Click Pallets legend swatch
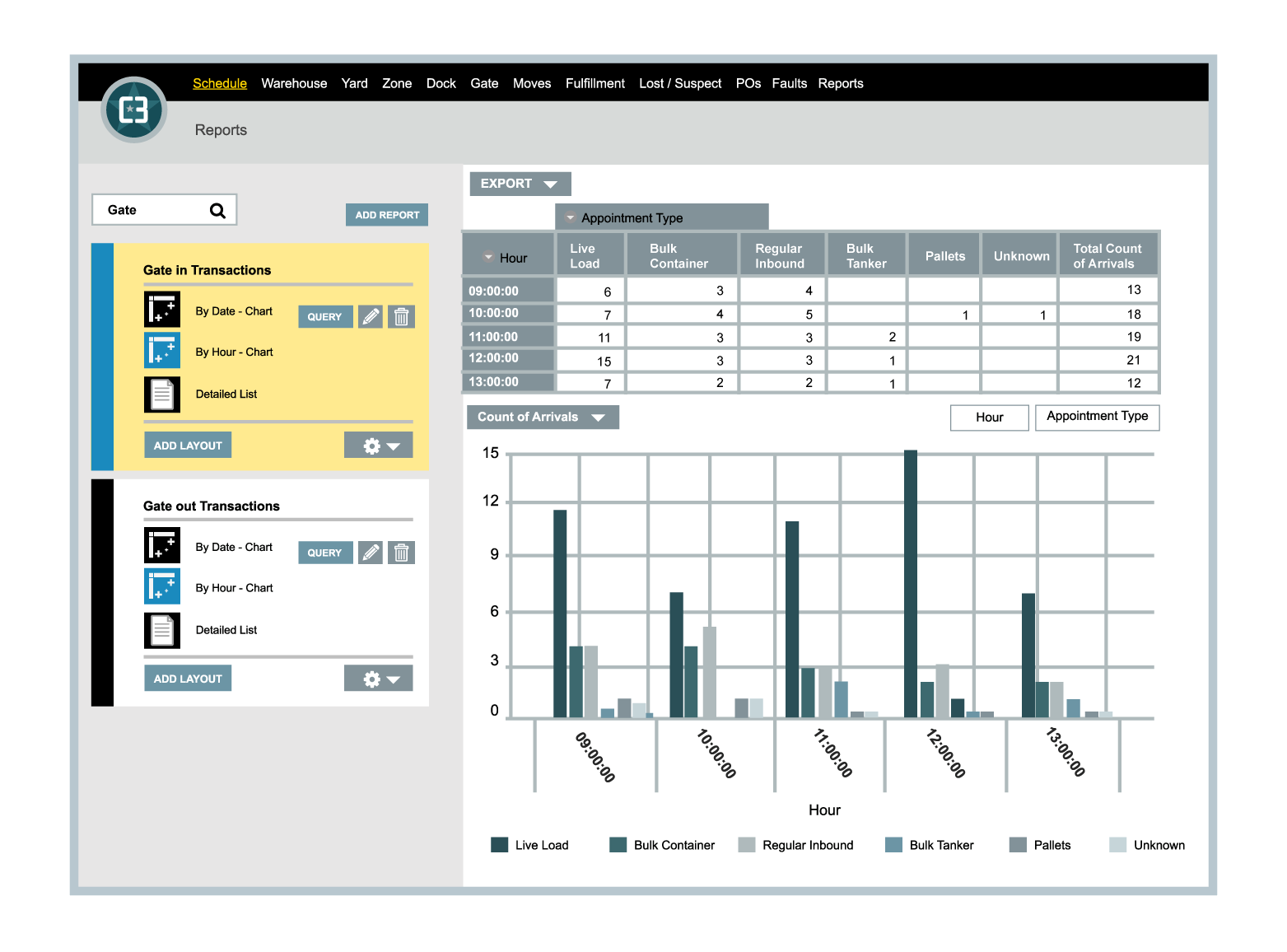This screenshot has height=952, width=1287. (x=1018, y=845)
